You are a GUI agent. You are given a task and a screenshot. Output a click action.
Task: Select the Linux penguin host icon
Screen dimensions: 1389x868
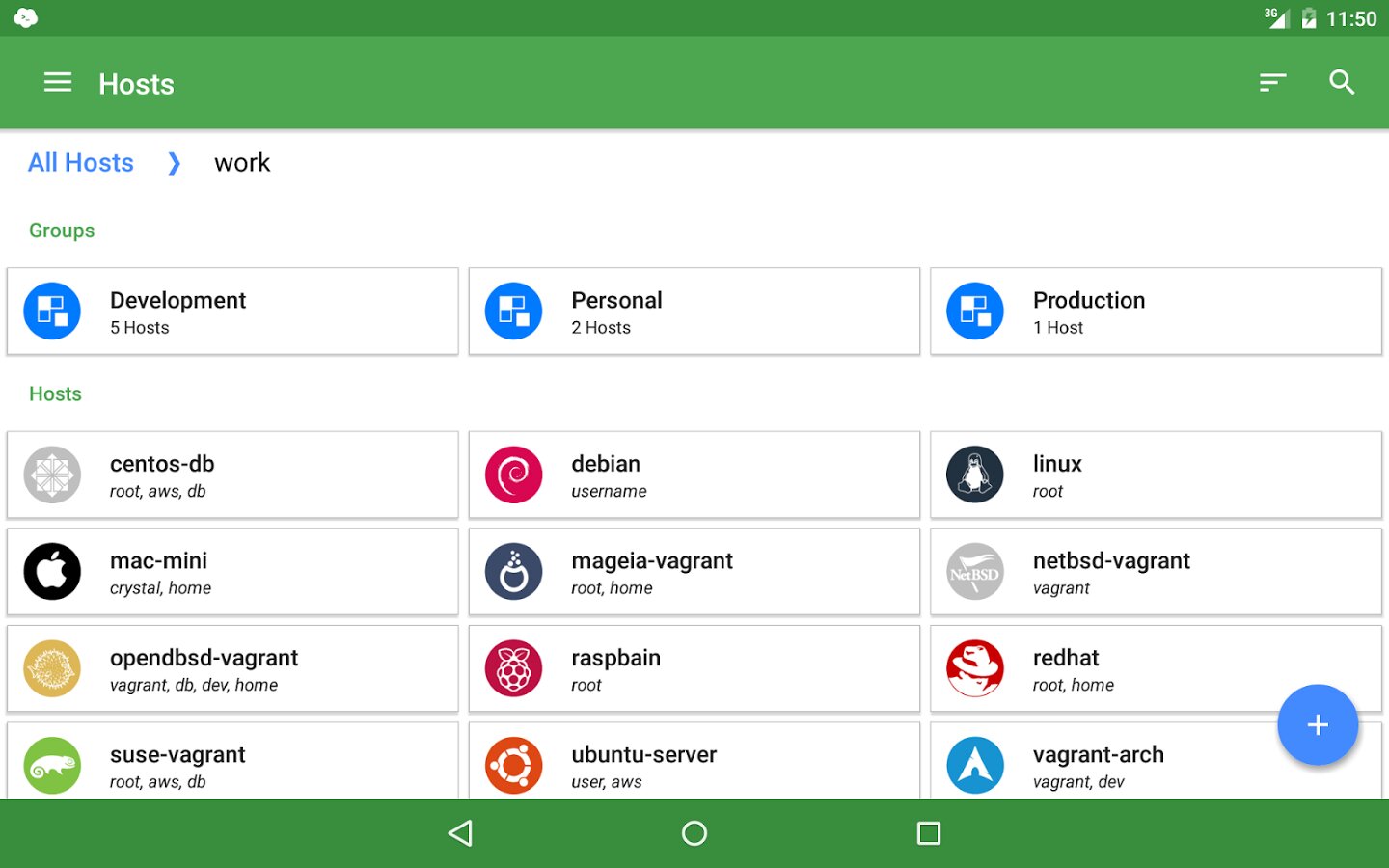click(x=975, y=475)
